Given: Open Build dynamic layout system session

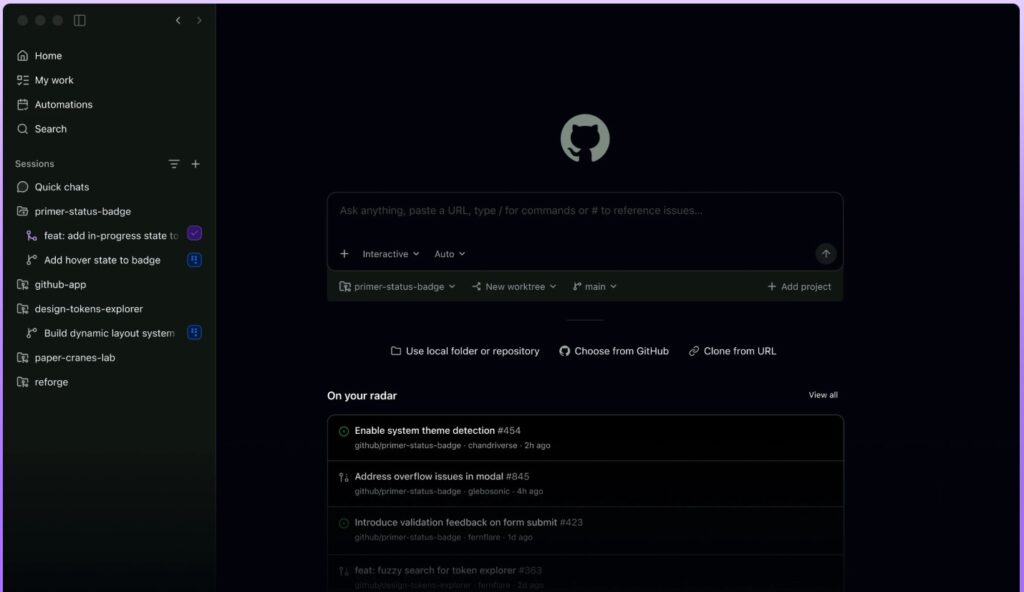Looking at the screenshot, I should [109, 333].
